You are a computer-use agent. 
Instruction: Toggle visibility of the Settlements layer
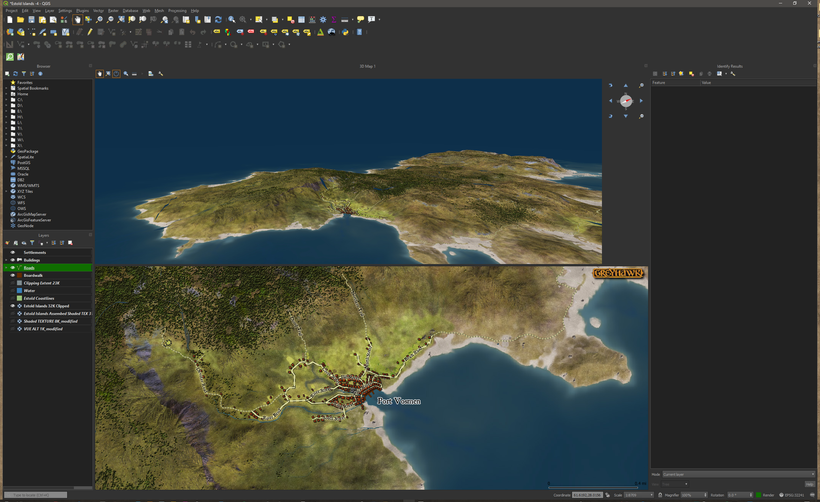pos(13,253)
